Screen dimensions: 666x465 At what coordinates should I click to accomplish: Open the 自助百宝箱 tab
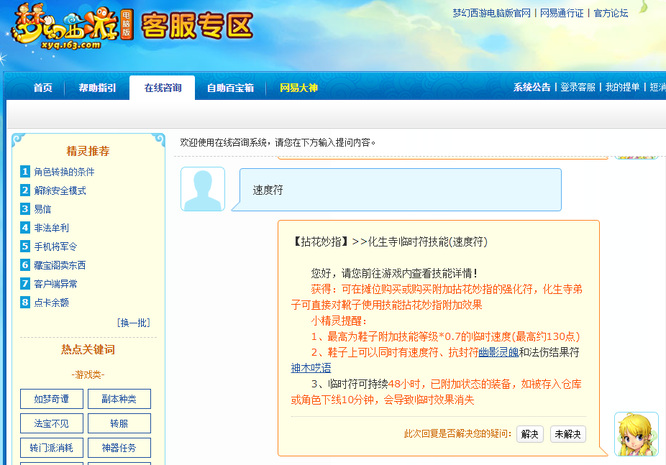230,88
